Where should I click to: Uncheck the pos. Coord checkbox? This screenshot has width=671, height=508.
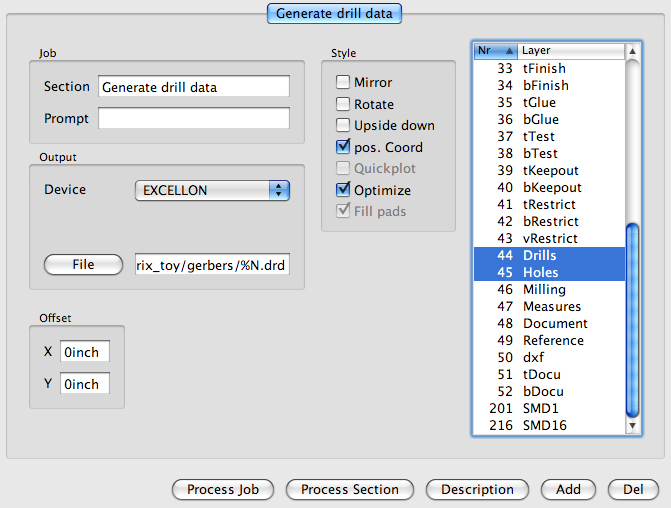pos(343,147)
